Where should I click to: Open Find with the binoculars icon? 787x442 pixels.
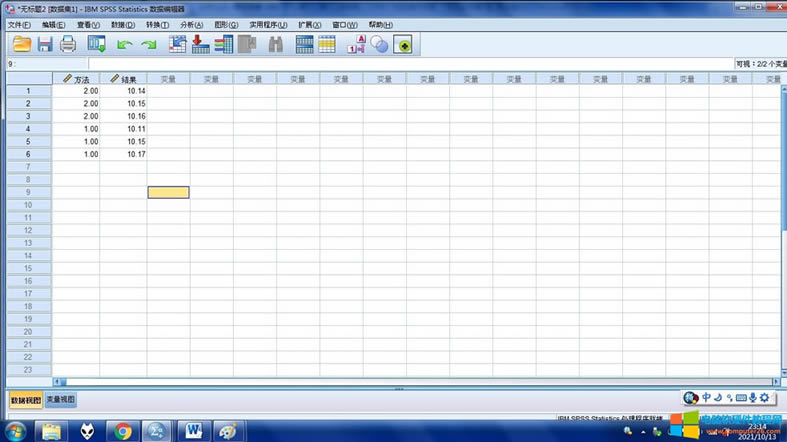point(276,45)
